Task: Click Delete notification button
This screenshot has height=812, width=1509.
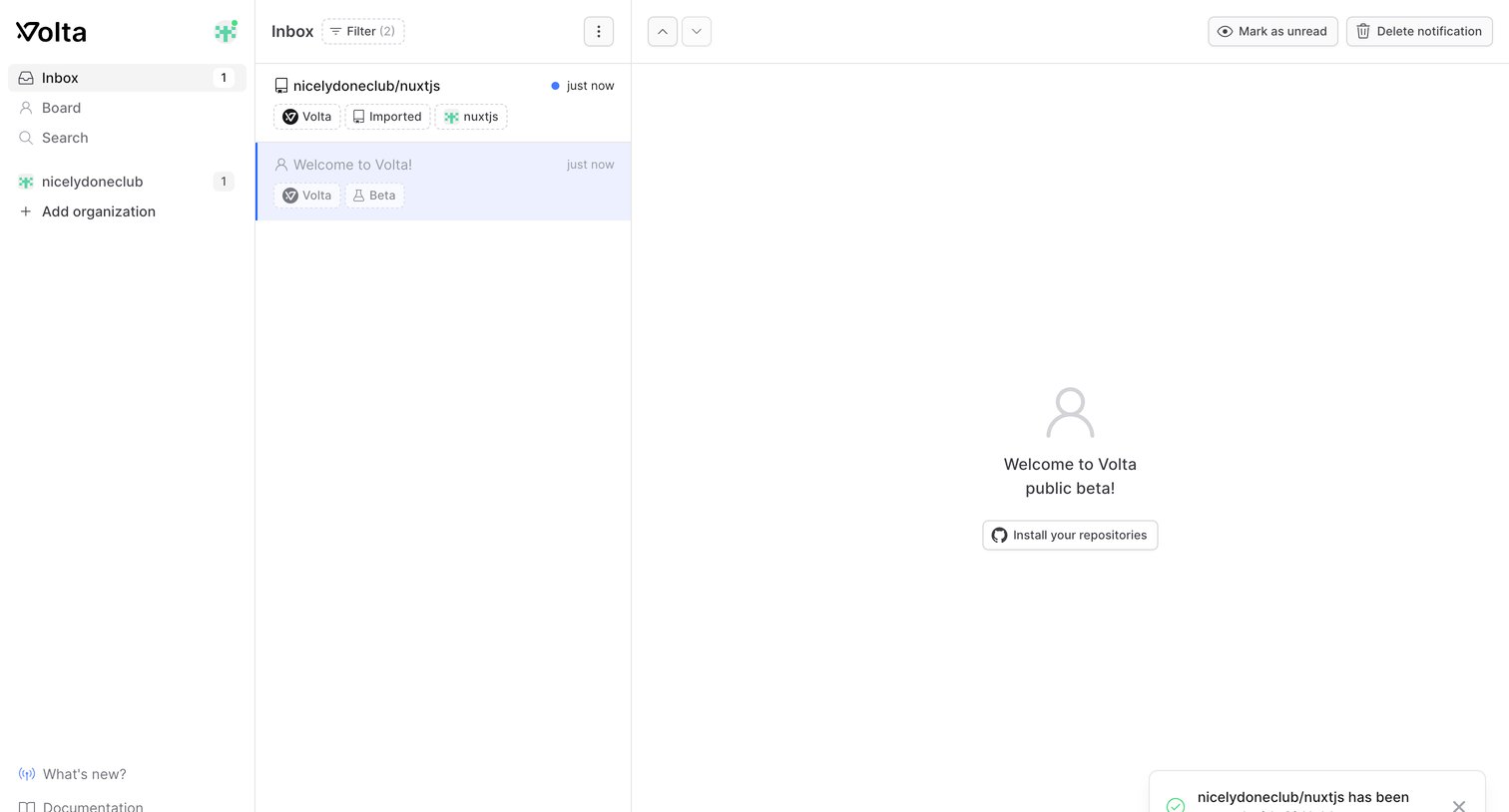Action: [x=1419, y=32]
